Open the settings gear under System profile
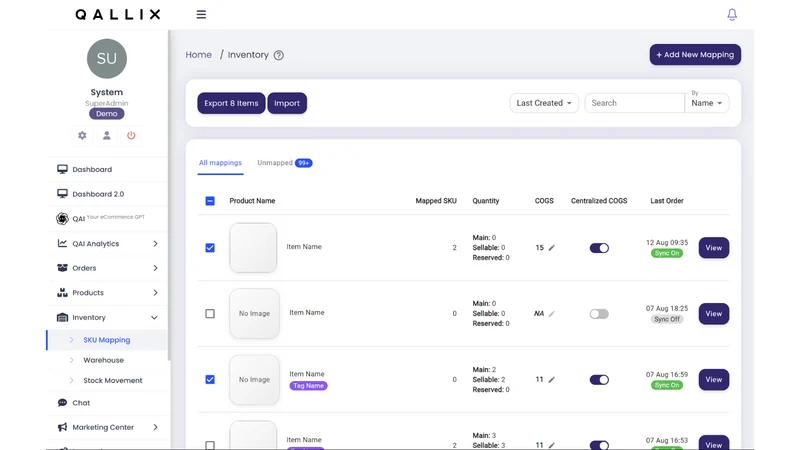The image size is (800, 450). click(x=82, y=135)
